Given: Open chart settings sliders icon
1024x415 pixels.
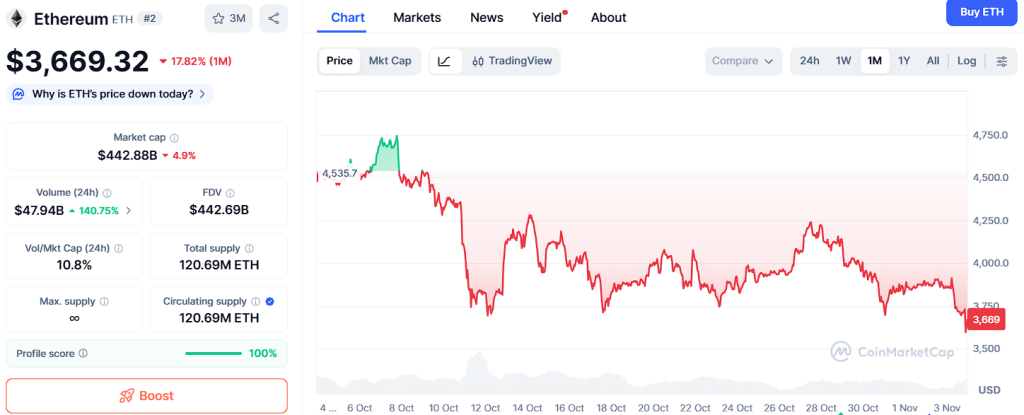Looking at the screenshot, I should (x=1002, y=61).
